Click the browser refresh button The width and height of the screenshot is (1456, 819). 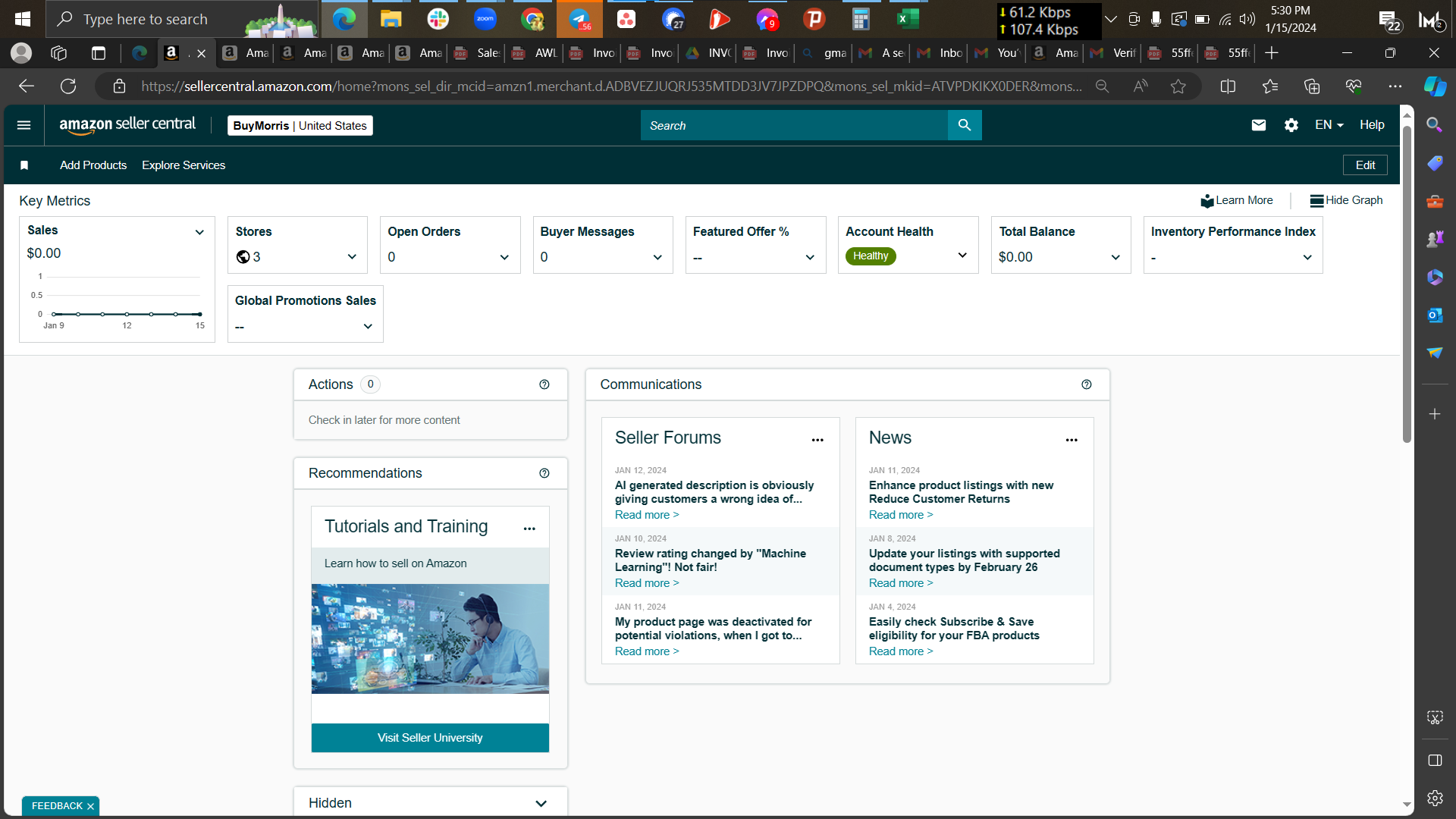[68, 86]
